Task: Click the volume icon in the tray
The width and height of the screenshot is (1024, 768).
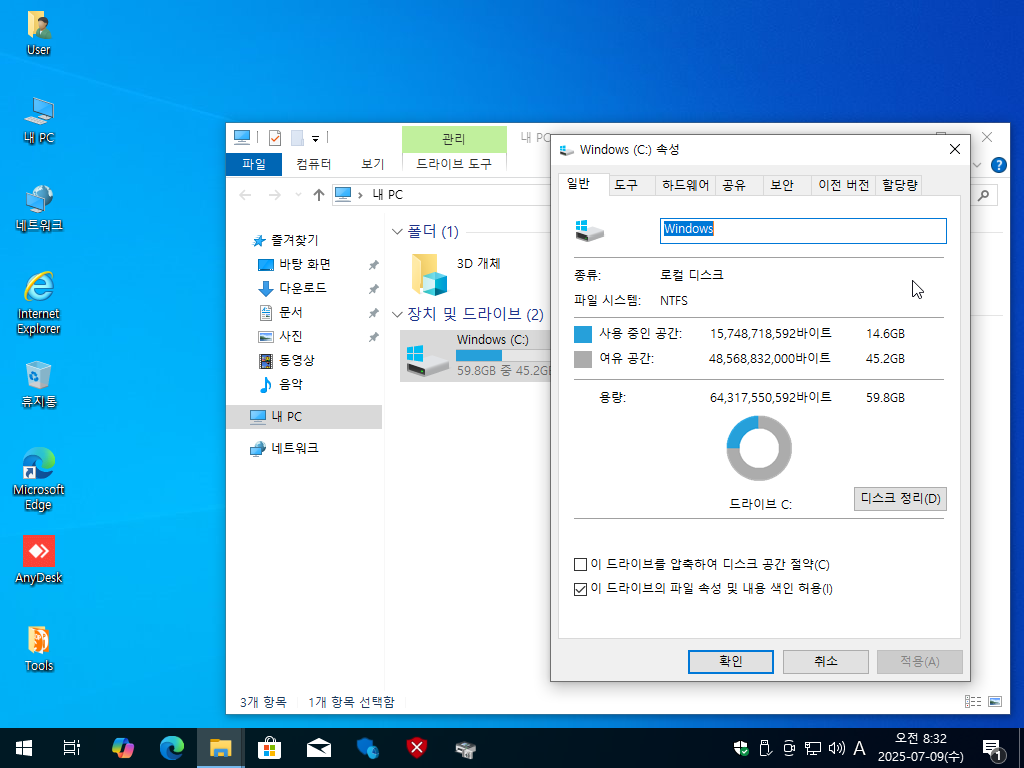Action: click(x=836, y=748)
